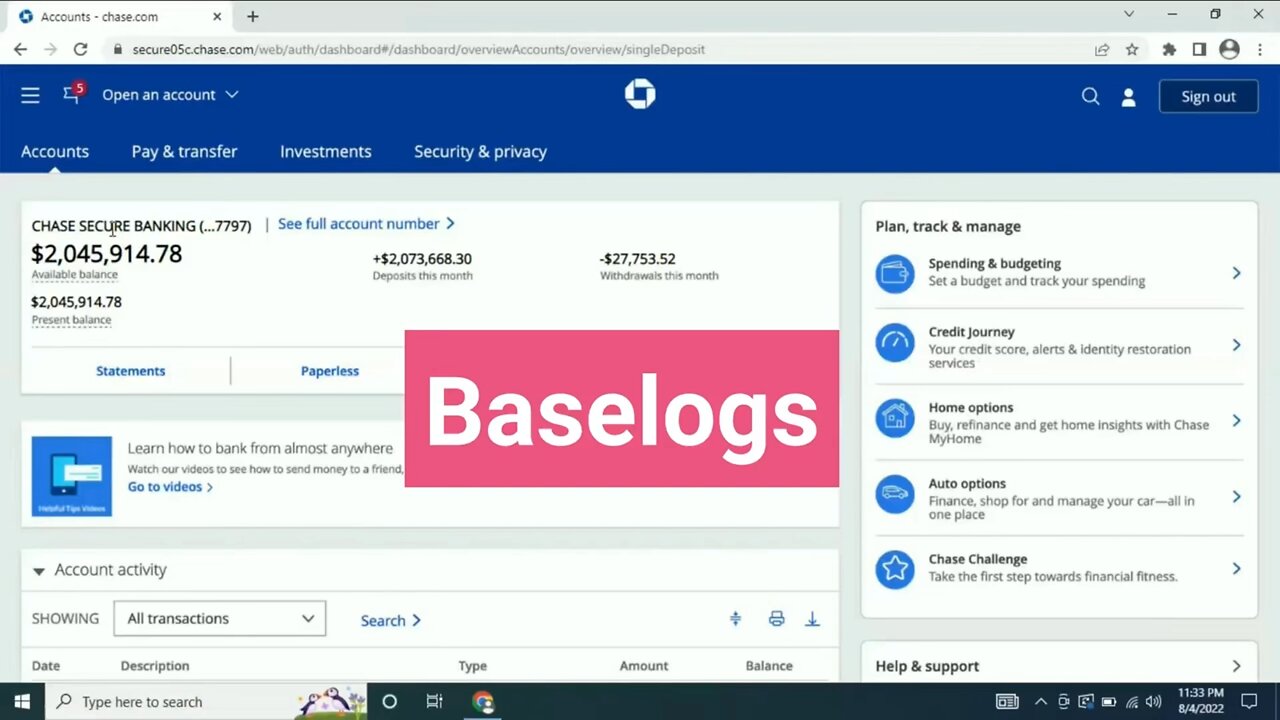Print account activity using printer icon
This screenshot has width=1280, height=720.
(x=776, y=619)
